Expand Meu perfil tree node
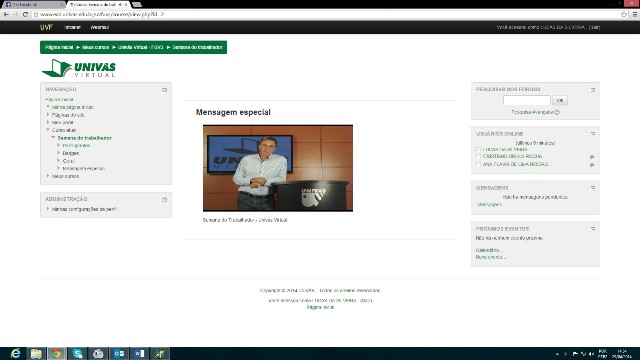Viewport: 640px width, 360px height. coord(48,122)
